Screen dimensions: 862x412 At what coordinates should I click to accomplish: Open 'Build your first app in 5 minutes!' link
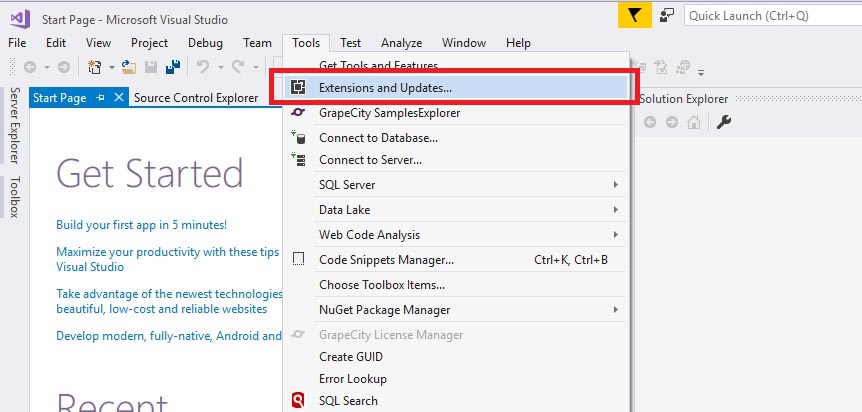pyautogui.click(x=141, y=224)
